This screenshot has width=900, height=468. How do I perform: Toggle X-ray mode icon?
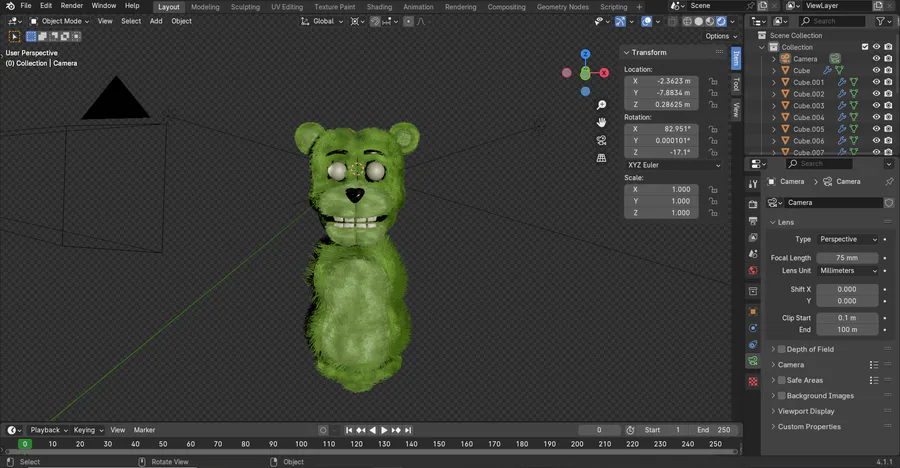(672, 21)
